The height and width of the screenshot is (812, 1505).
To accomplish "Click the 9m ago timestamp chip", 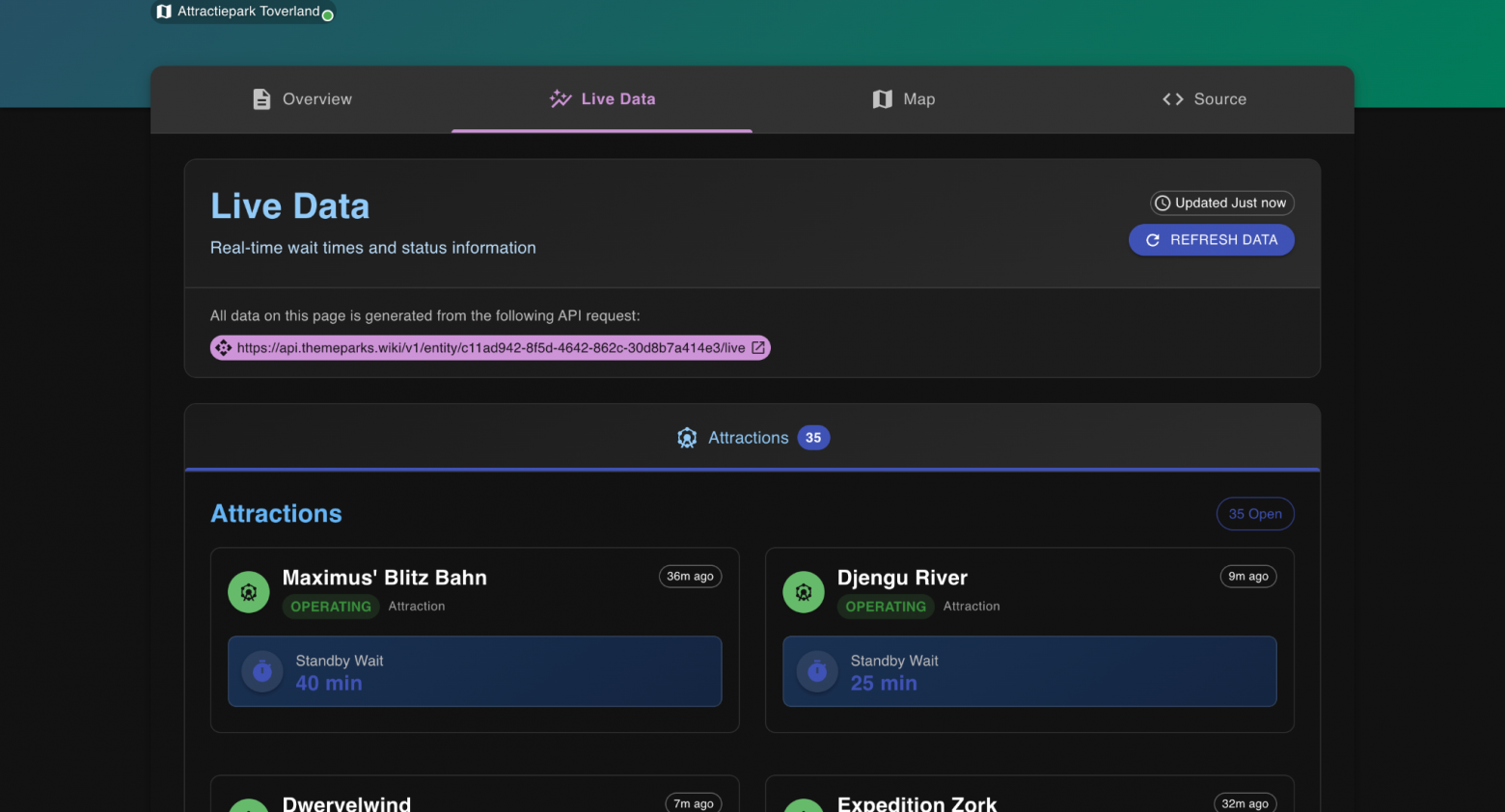I will [x=1248, y=577].
